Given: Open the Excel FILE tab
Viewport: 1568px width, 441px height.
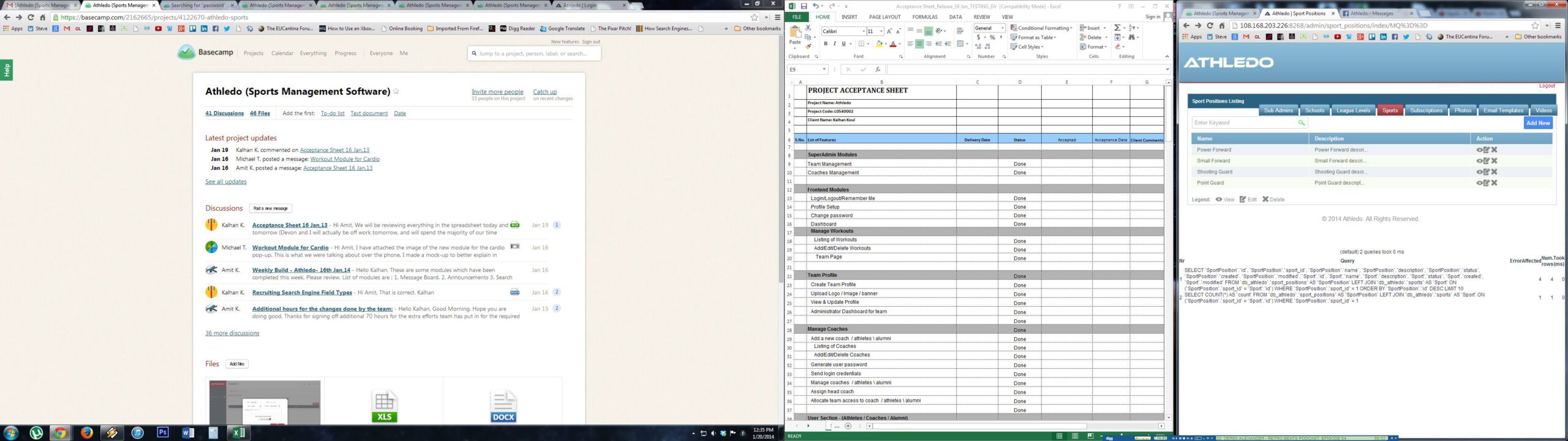Looking at the screenshot, I should 797,17.
